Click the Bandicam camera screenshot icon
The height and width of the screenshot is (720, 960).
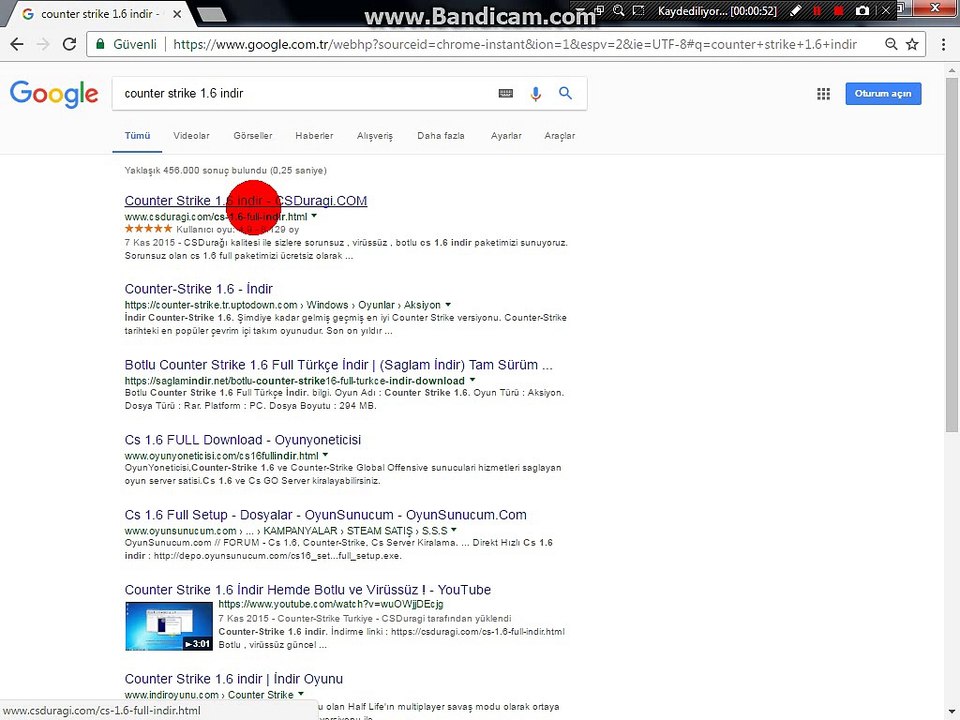pyautogui.click(x=862, y=10)
